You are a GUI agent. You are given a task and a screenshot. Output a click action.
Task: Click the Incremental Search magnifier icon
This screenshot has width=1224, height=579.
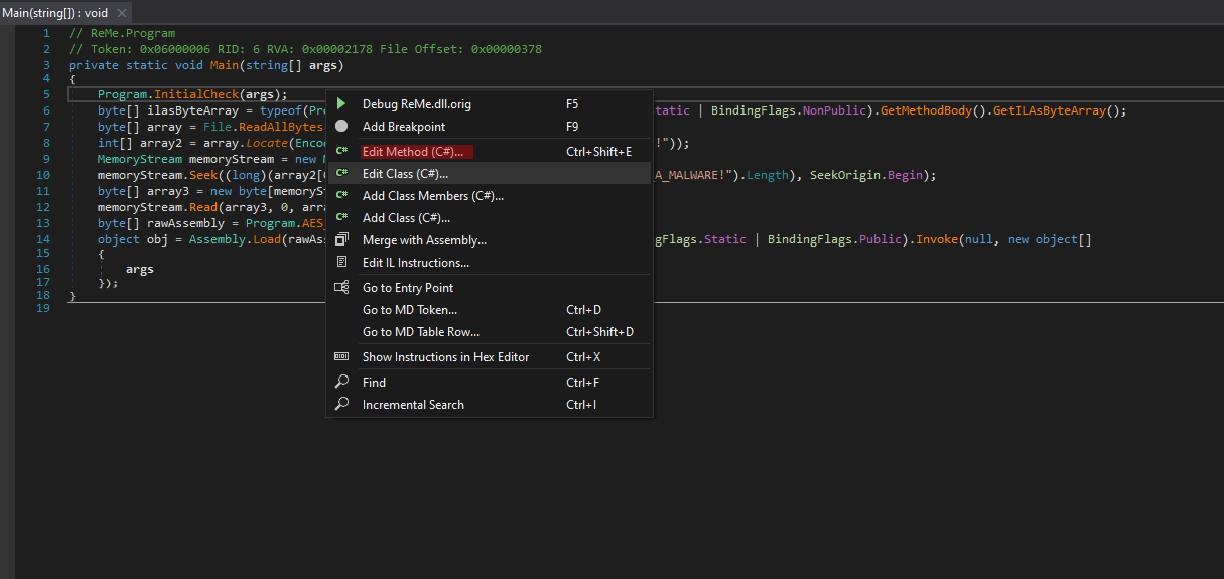pos(342,405)
